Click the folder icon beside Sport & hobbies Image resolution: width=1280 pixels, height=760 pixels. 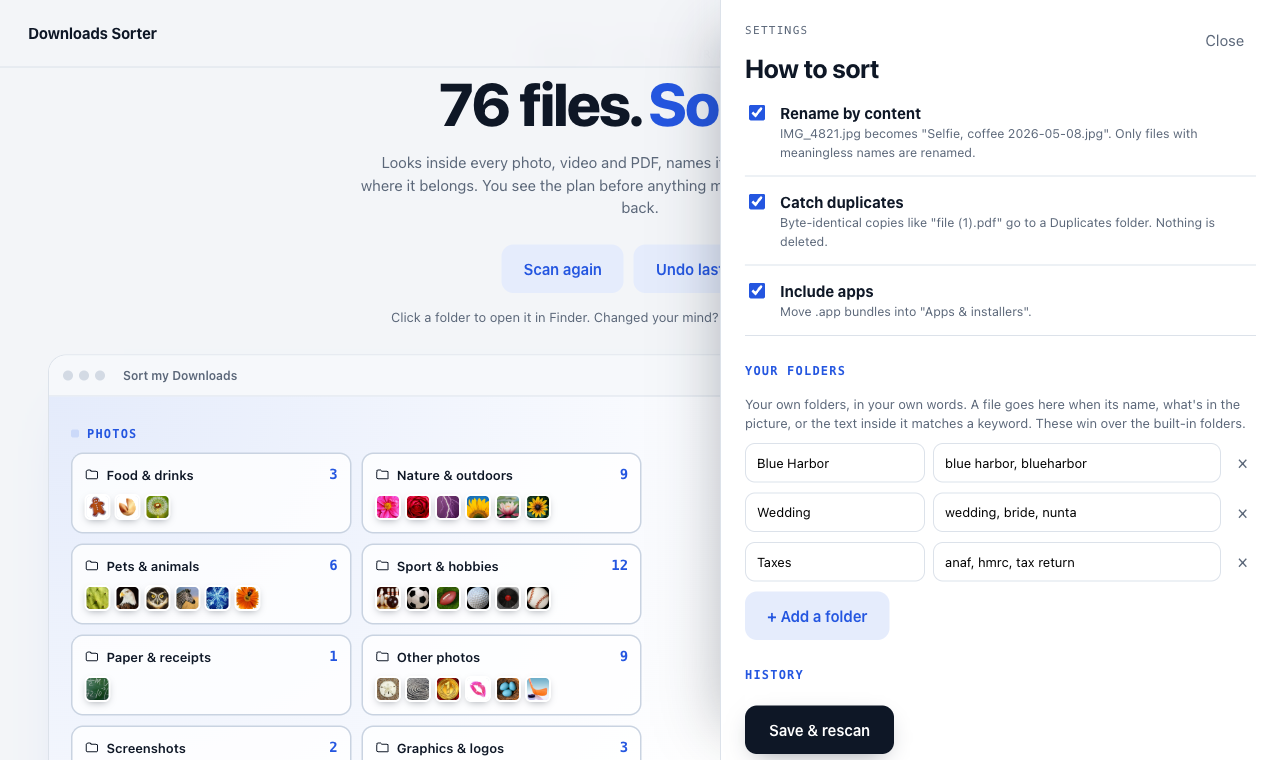[x=382, y=566]
